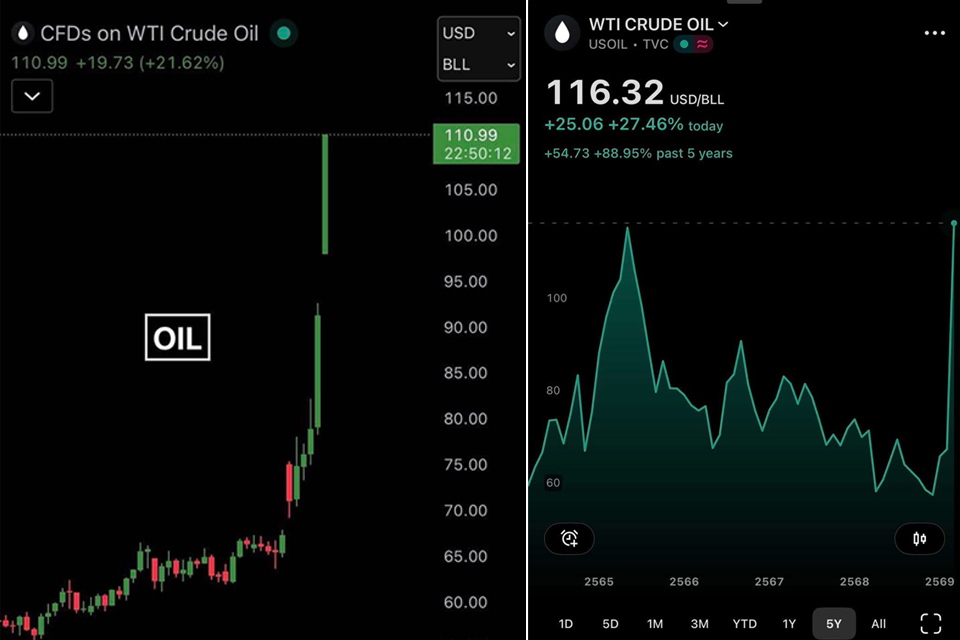960x640 pixels.
Task: Enter fullscreen chart mode
Action: tap(931, 623)
